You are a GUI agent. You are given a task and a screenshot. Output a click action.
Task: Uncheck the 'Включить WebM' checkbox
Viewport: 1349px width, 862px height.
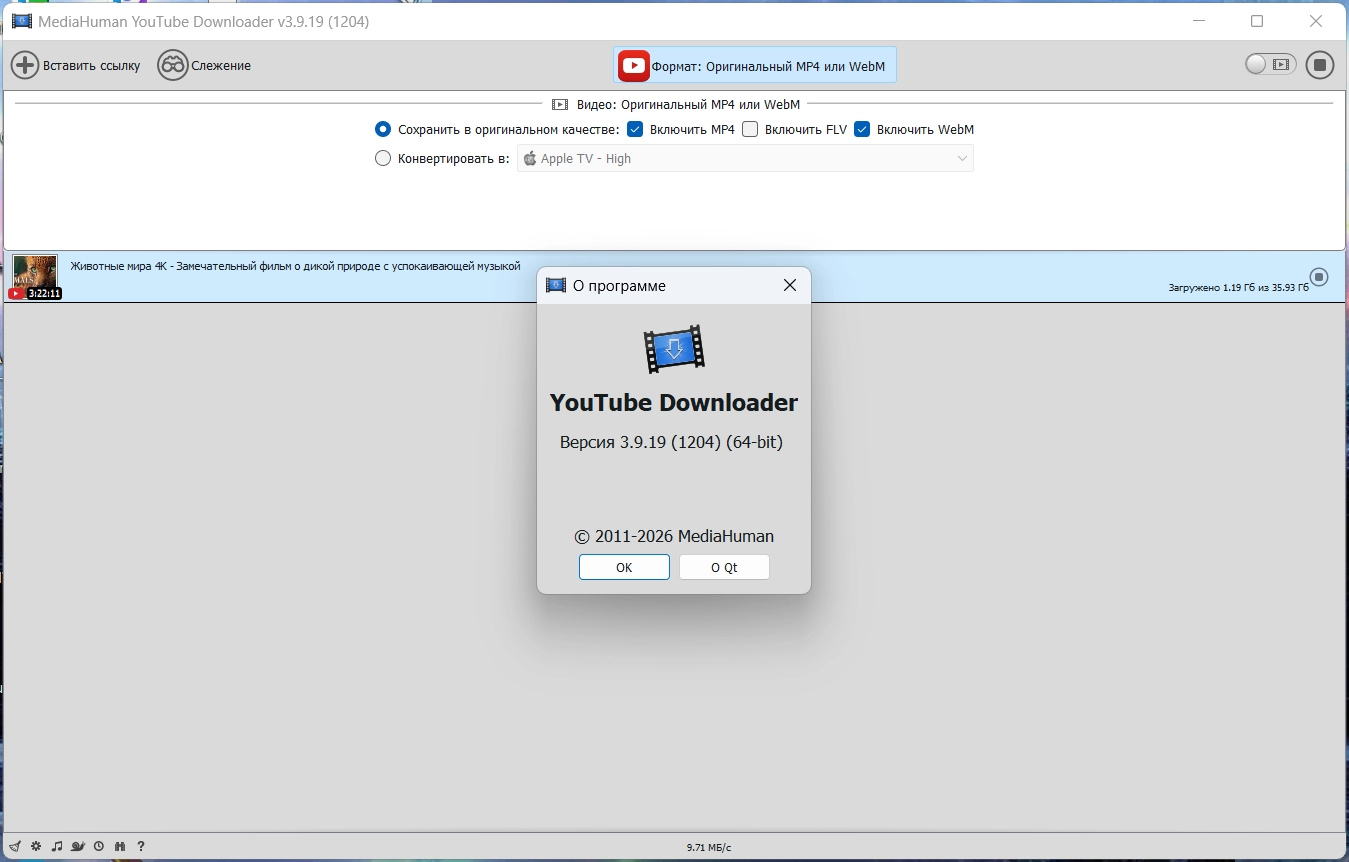pos(862,129)
